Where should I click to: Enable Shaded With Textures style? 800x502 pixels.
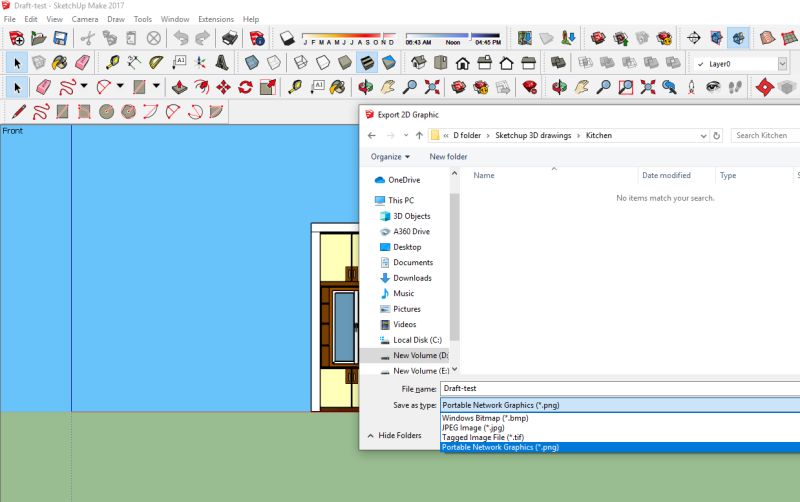point(366,63)
